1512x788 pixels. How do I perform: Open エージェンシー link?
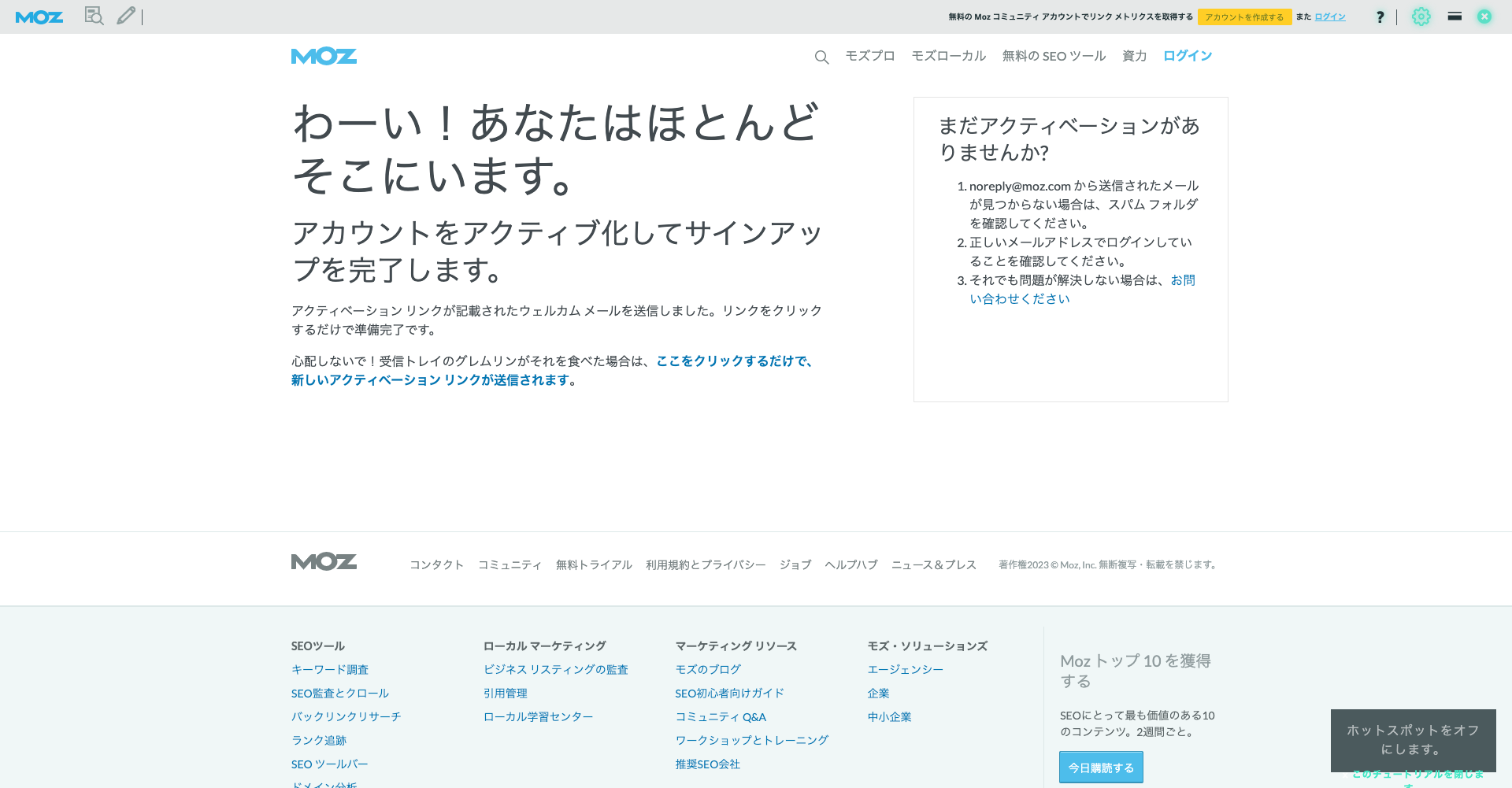pyautogui.click(x=906, y=670)
